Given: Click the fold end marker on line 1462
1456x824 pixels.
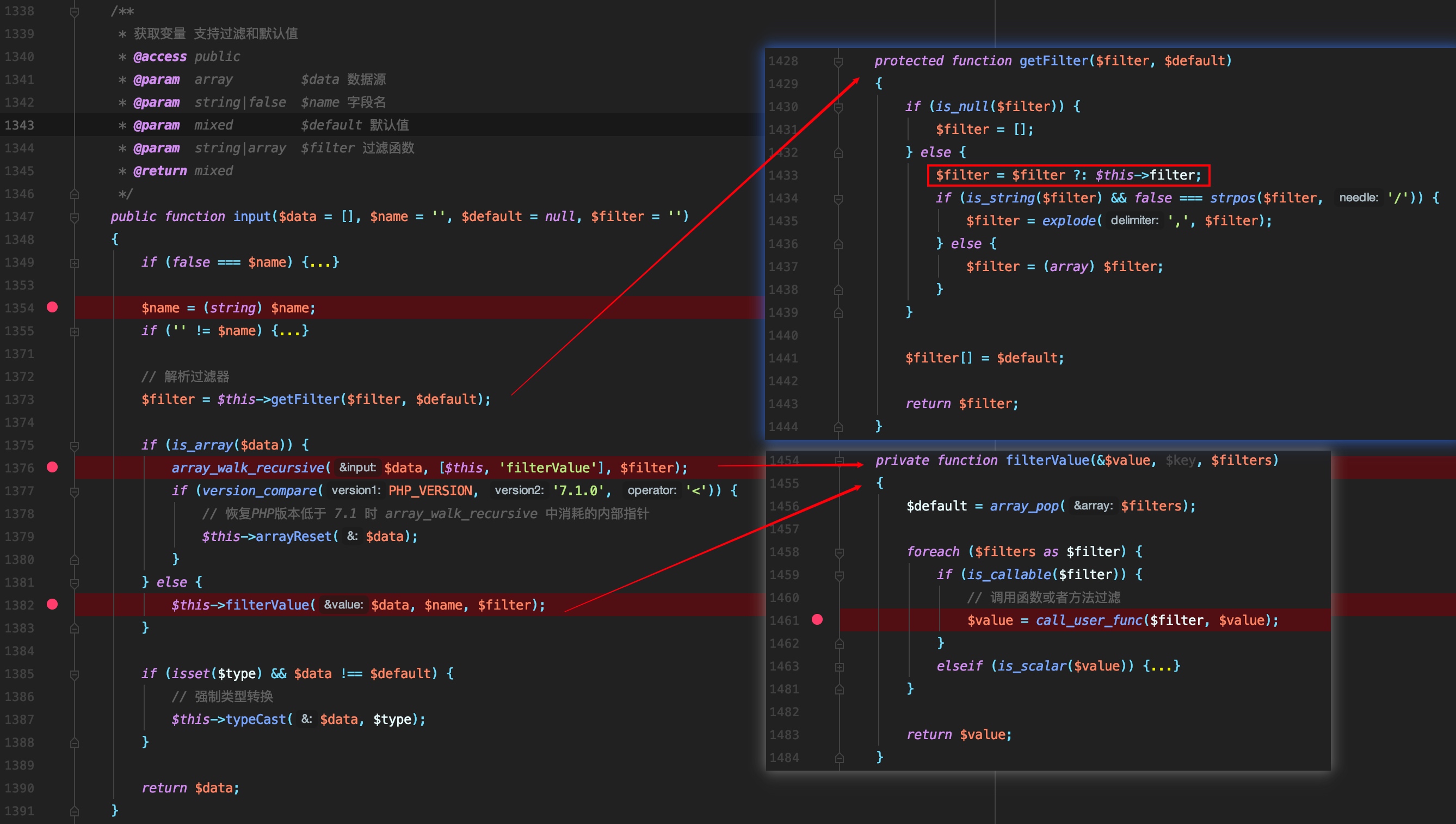Looking at the screenshot, I should point(840,643).
